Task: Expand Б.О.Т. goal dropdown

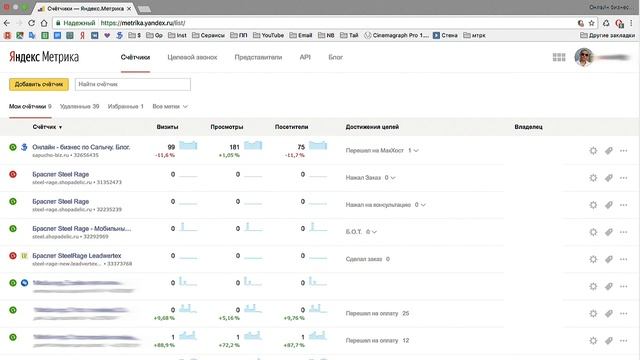Action: pos(374,232)
